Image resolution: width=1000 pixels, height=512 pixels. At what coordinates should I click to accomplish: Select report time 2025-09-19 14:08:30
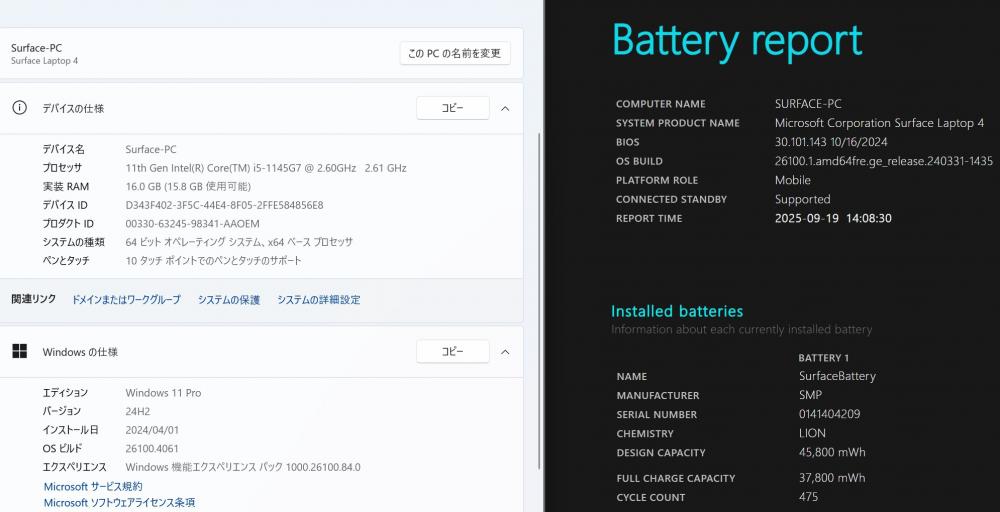(x=833, y=219)
